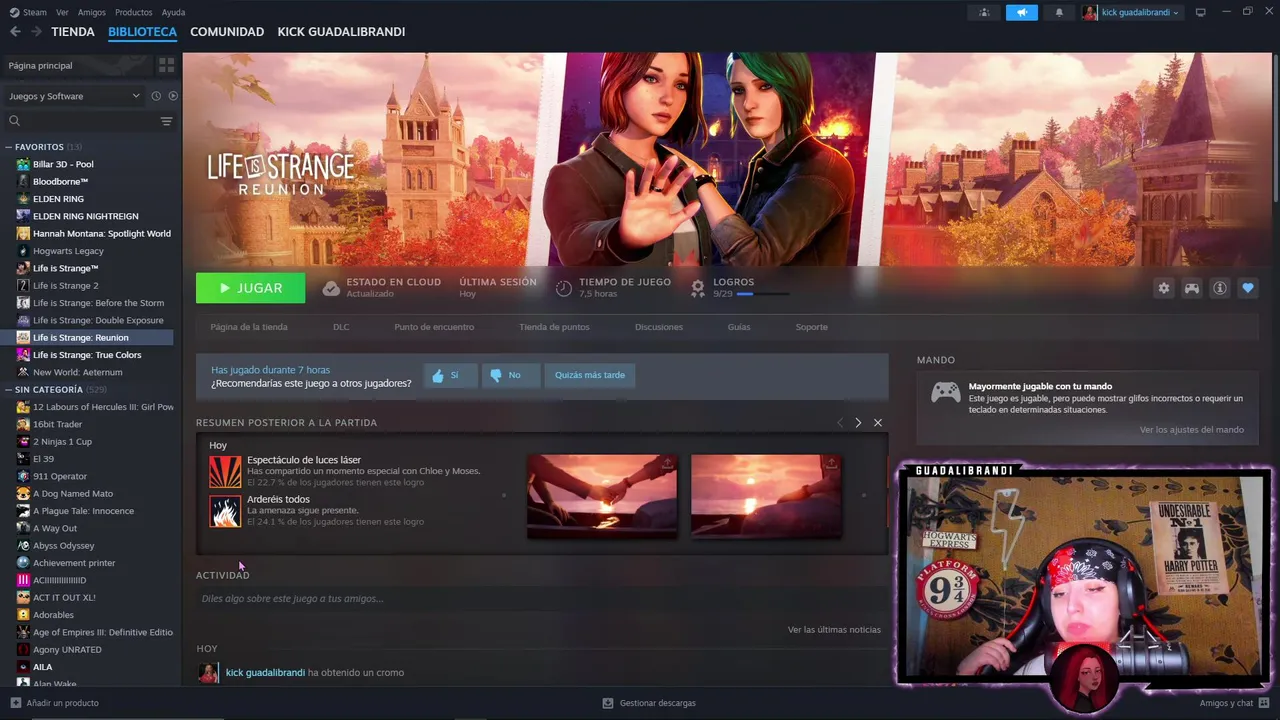
Task: Go to next post-game summary item
Action: [x=858, y=423]
